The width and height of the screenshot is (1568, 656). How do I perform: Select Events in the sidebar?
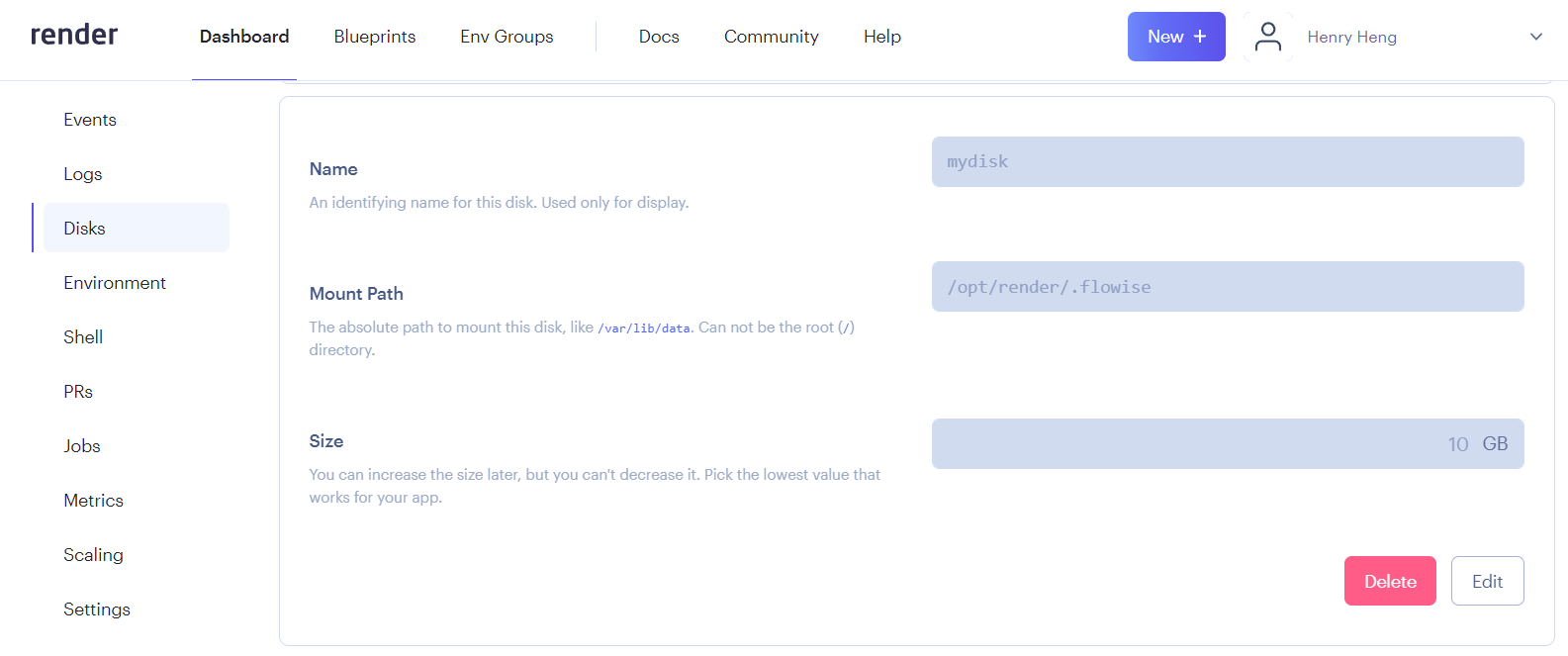pos(90,120)
